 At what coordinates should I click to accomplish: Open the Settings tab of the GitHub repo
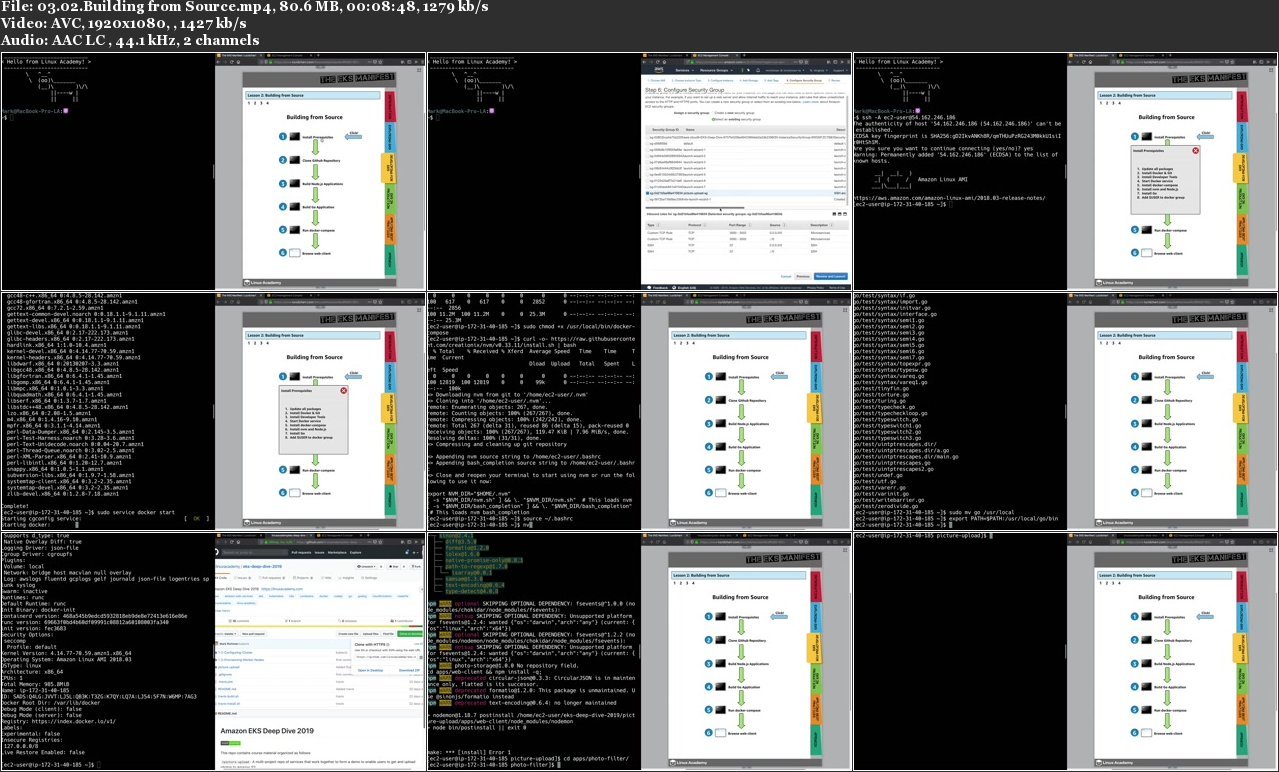[369, 578]
